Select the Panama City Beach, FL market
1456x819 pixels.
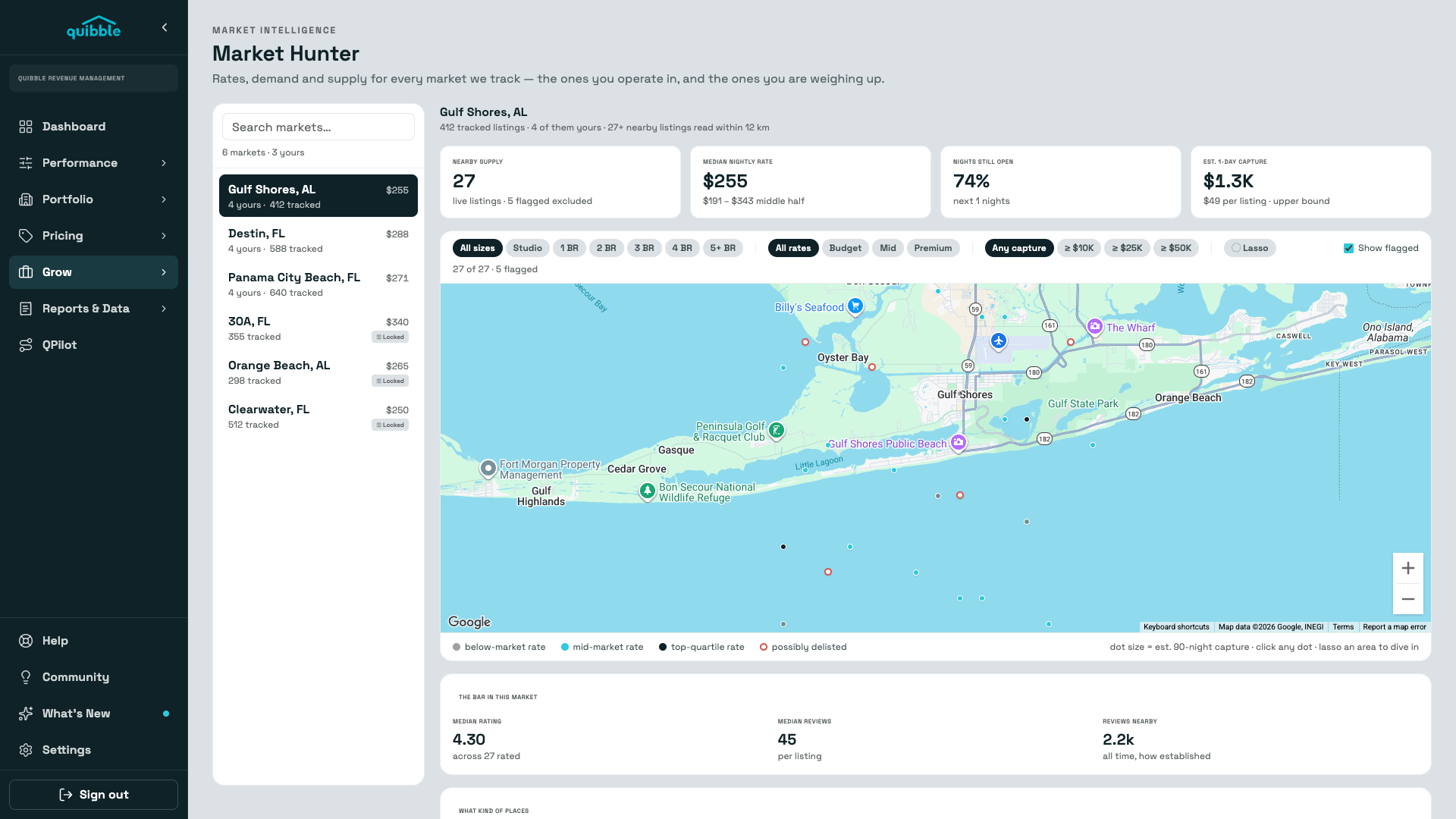coord(318,284)
